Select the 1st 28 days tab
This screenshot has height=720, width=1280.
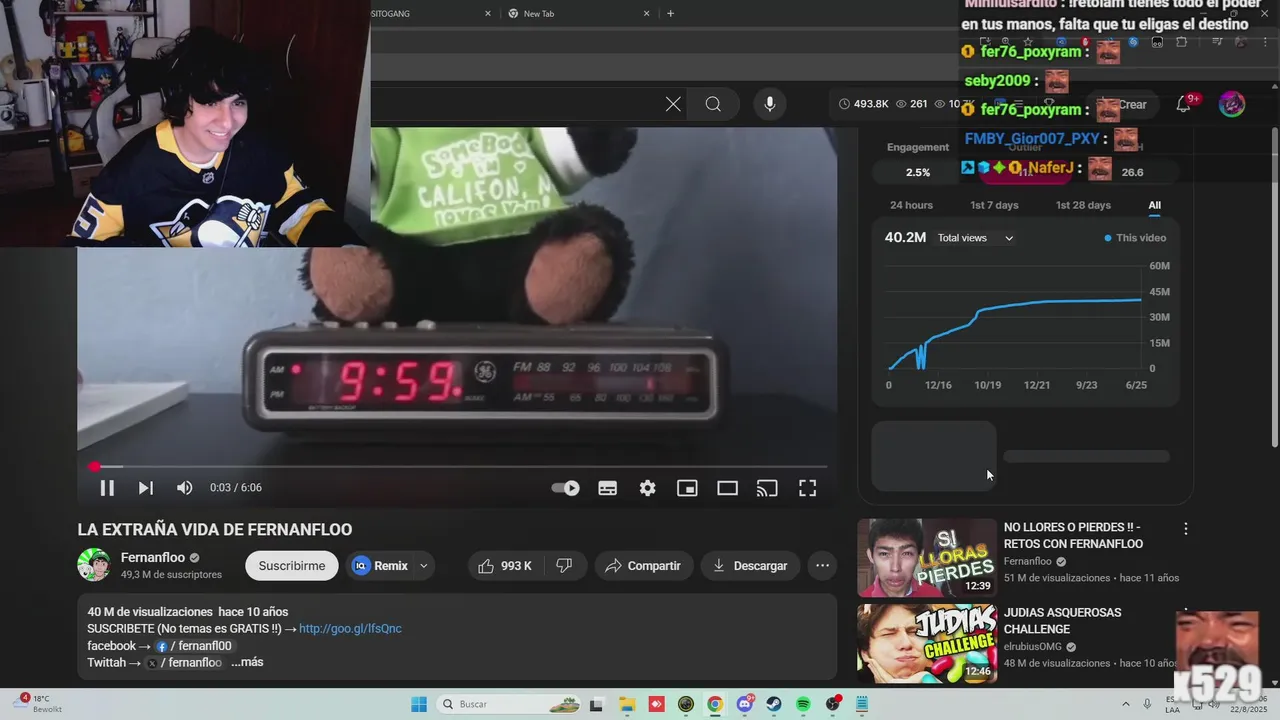click(x=1083, y=205)
